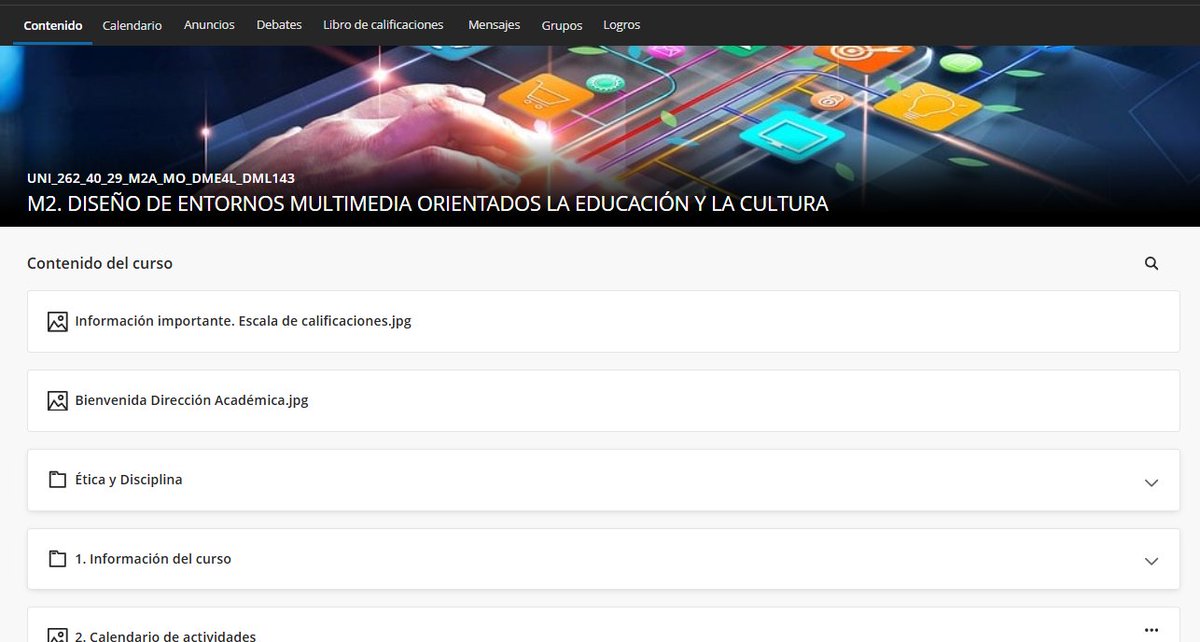The height and width of the screenshot is (642, 1200).
Task: Open the Ética y Disciplina folder title
Action: 129,479
